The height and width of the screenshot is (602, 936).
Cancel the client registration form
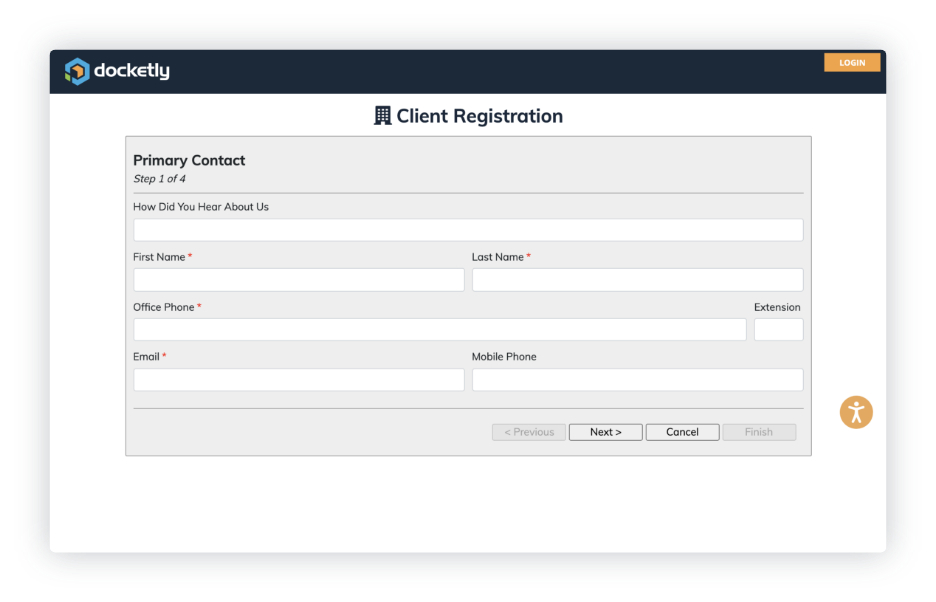[x=682, y=432]
